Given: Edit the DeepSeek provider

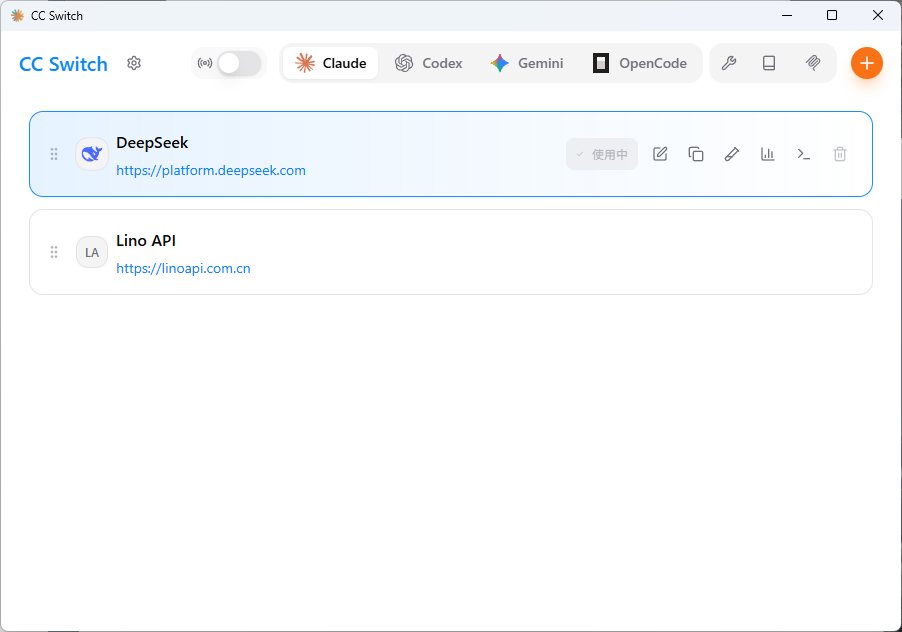Looking at the screenshot, I should pos(660,154).
